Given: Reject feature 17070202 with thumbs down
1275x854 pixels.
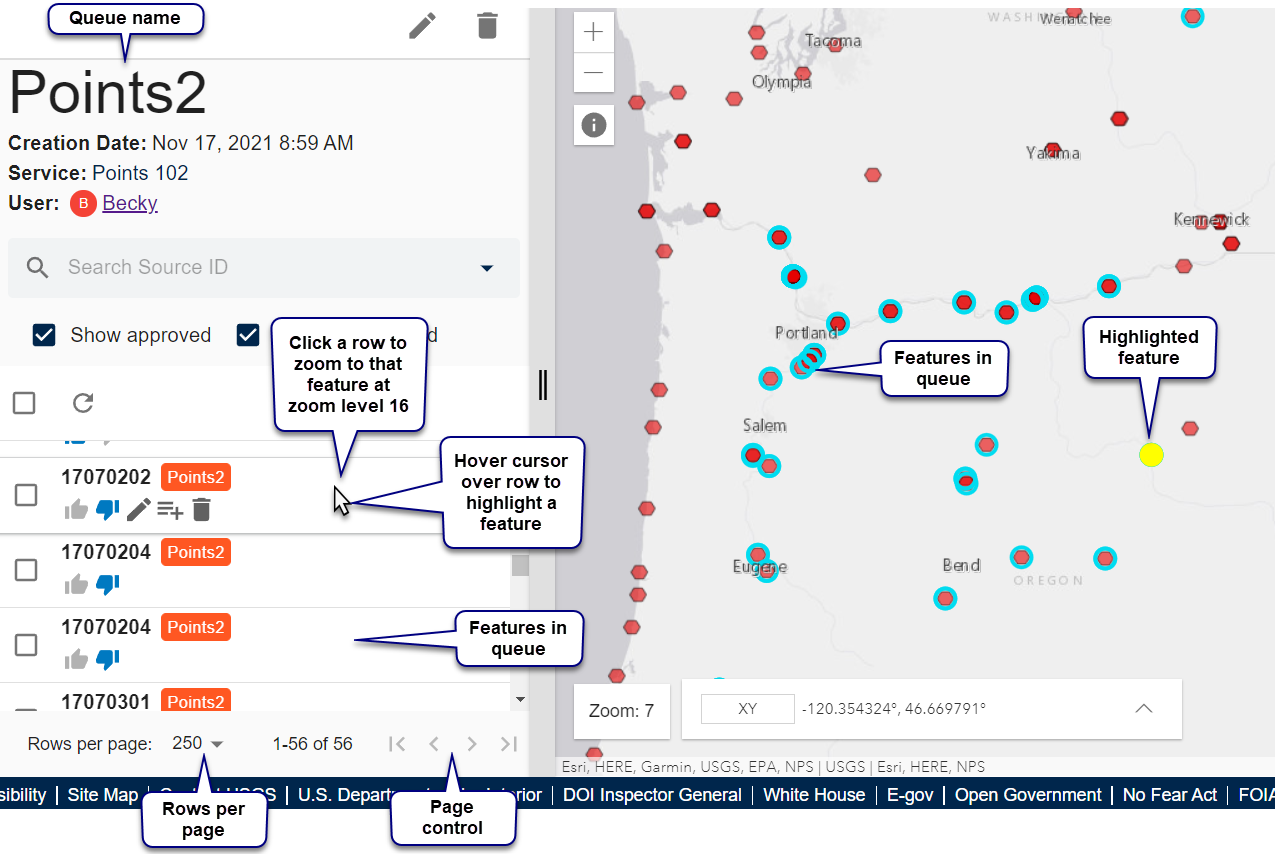Looking at the screenshot, I should pos(107,510).
